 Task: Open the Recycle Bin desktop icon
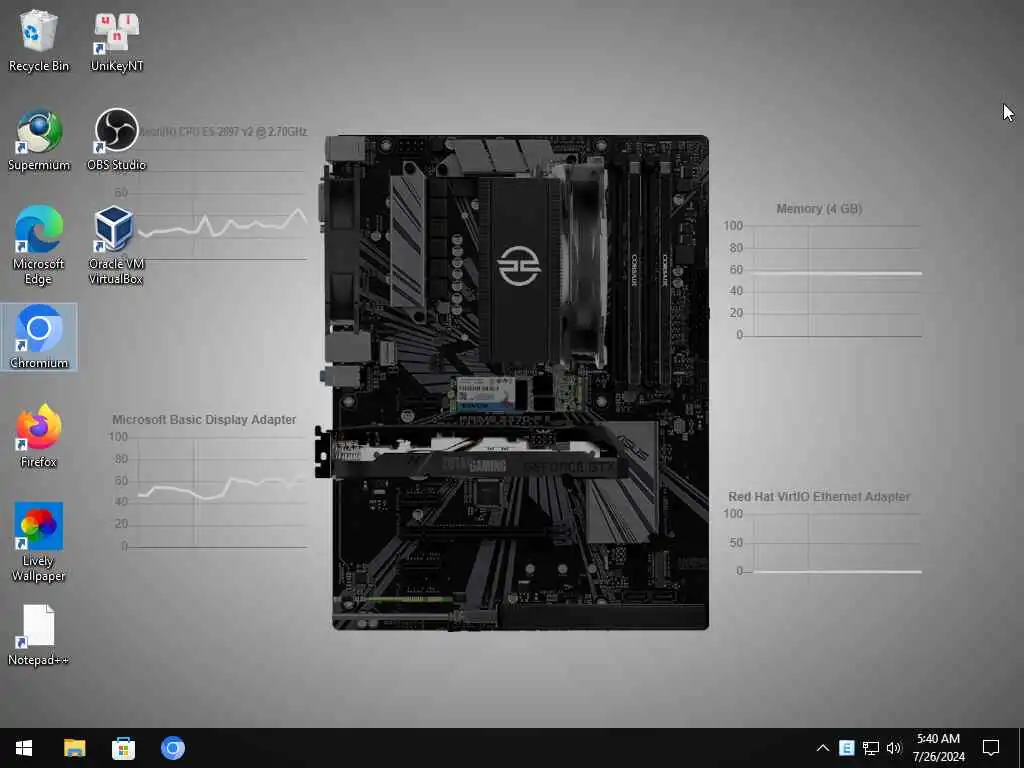[39, 40]
